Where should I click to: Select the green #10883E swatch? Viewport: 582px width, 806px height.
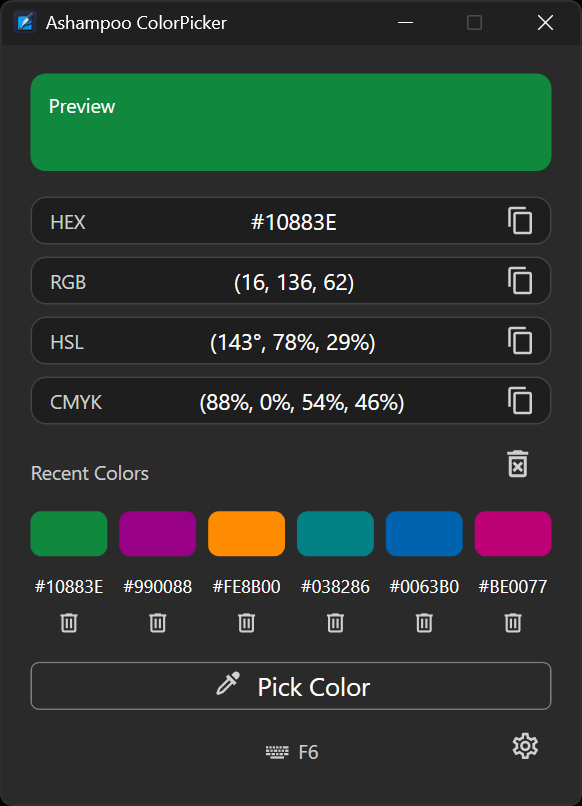coord(69,534)
